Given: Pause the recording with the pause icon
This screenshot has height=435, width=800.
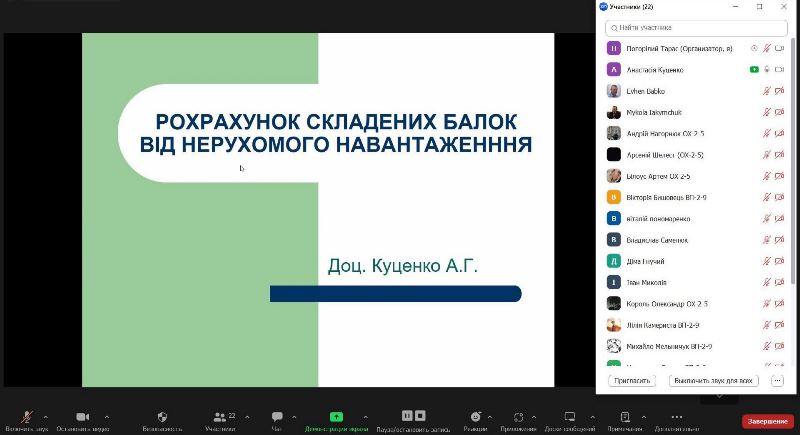Looking at the screenshot, I should (x=407, y=416).
